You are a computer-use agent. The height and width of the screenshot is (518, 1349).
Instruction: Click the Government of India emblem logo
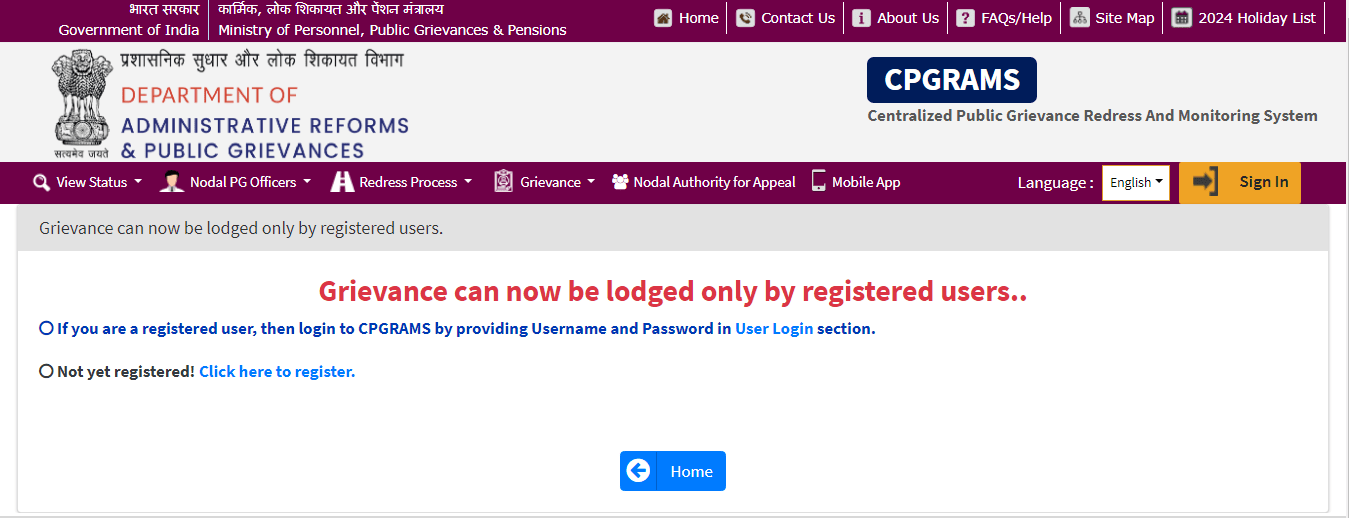pyautogui.click(x=80, y=104)
